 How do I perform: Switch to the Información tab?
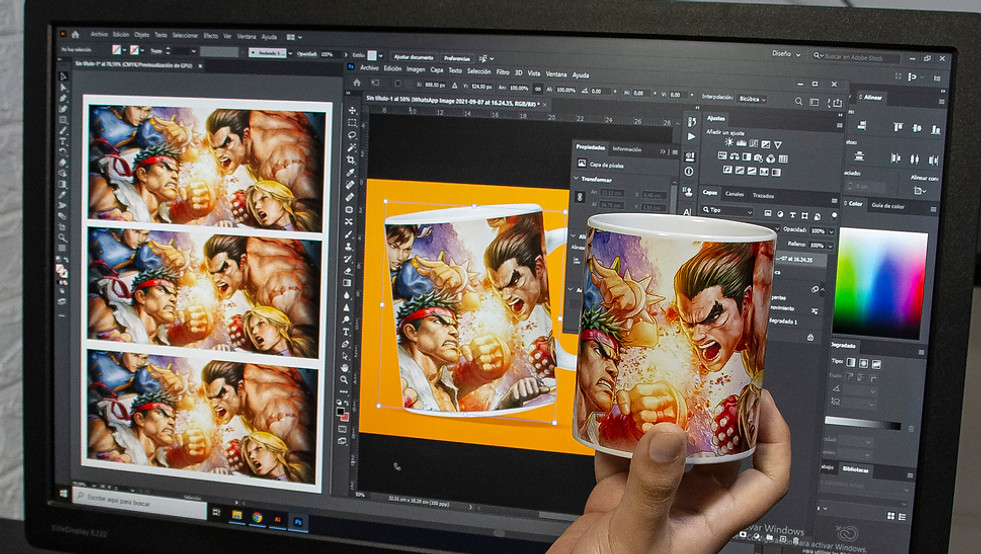pos(626,150)
